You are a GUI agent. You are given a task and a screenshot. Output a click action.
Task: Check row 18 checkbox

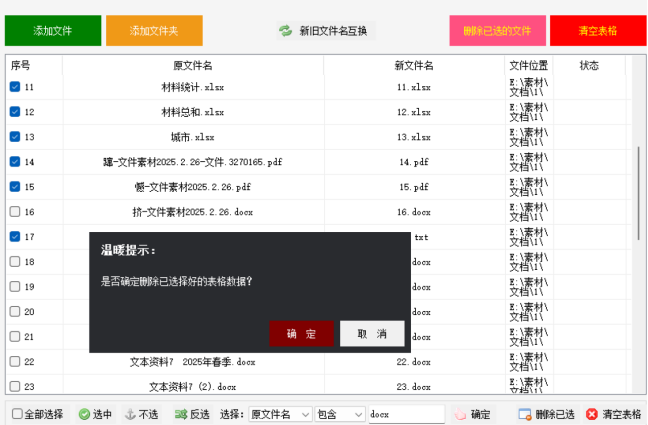15,262
